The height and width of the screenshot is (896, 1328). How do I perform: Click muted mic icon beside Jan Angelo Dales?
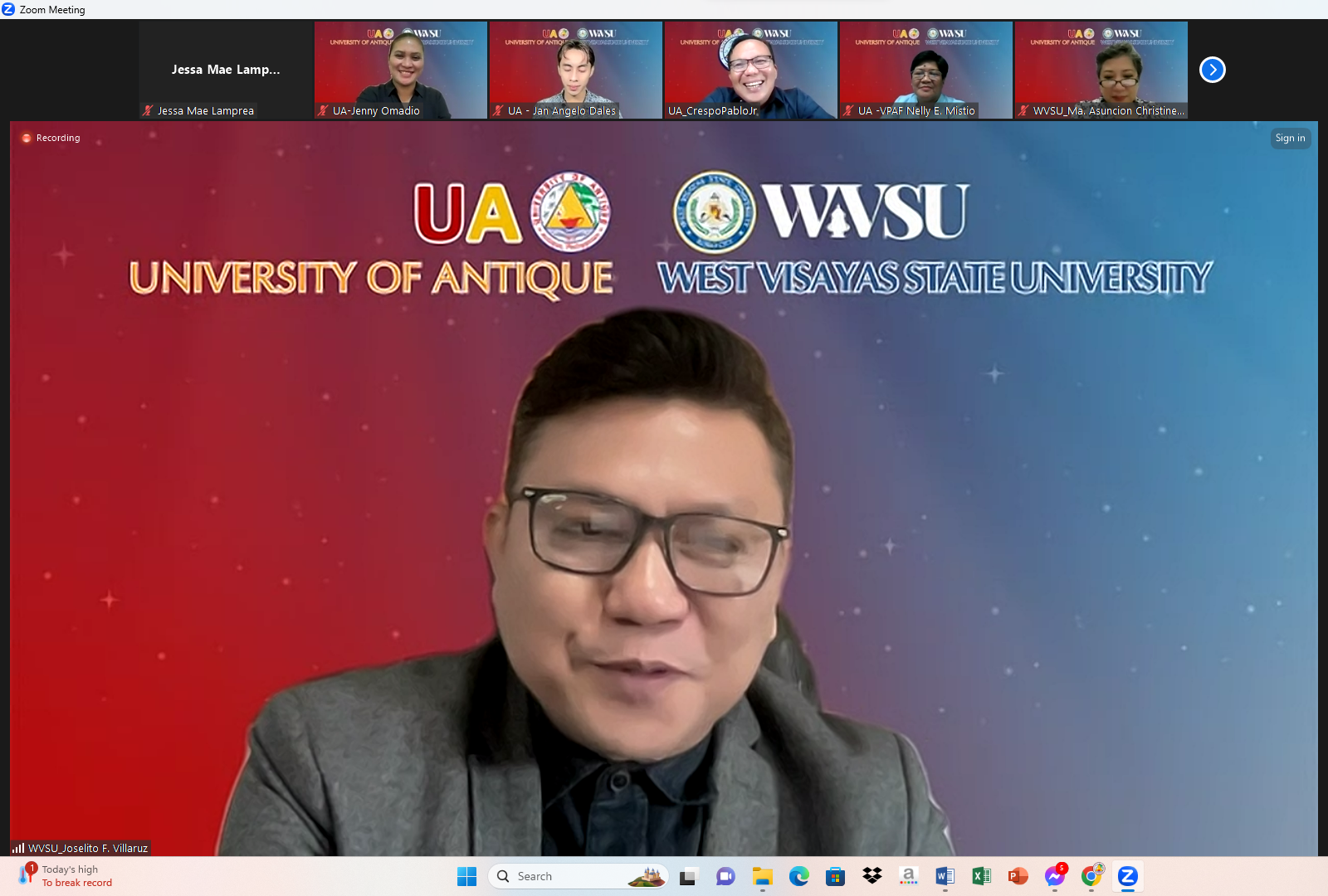(498, 110)
